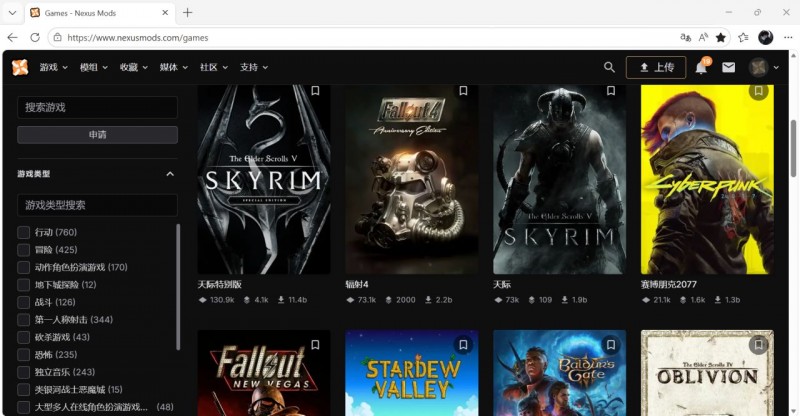This screenshot has height=416, width=800.
Task: Click the browser profile avatar
Action: (766, 37)
